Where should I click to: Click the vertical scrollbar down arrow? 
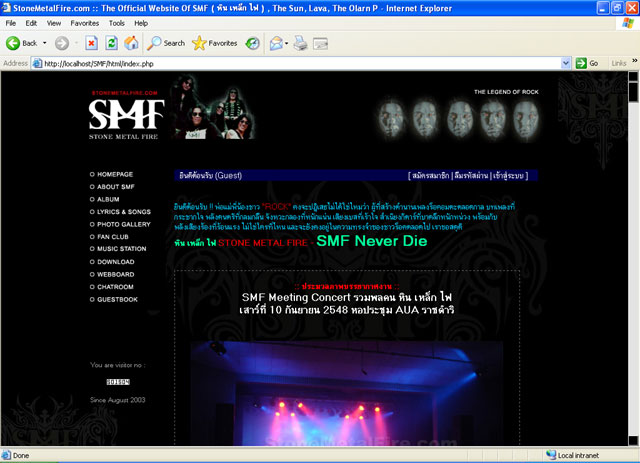coord(633,441)
